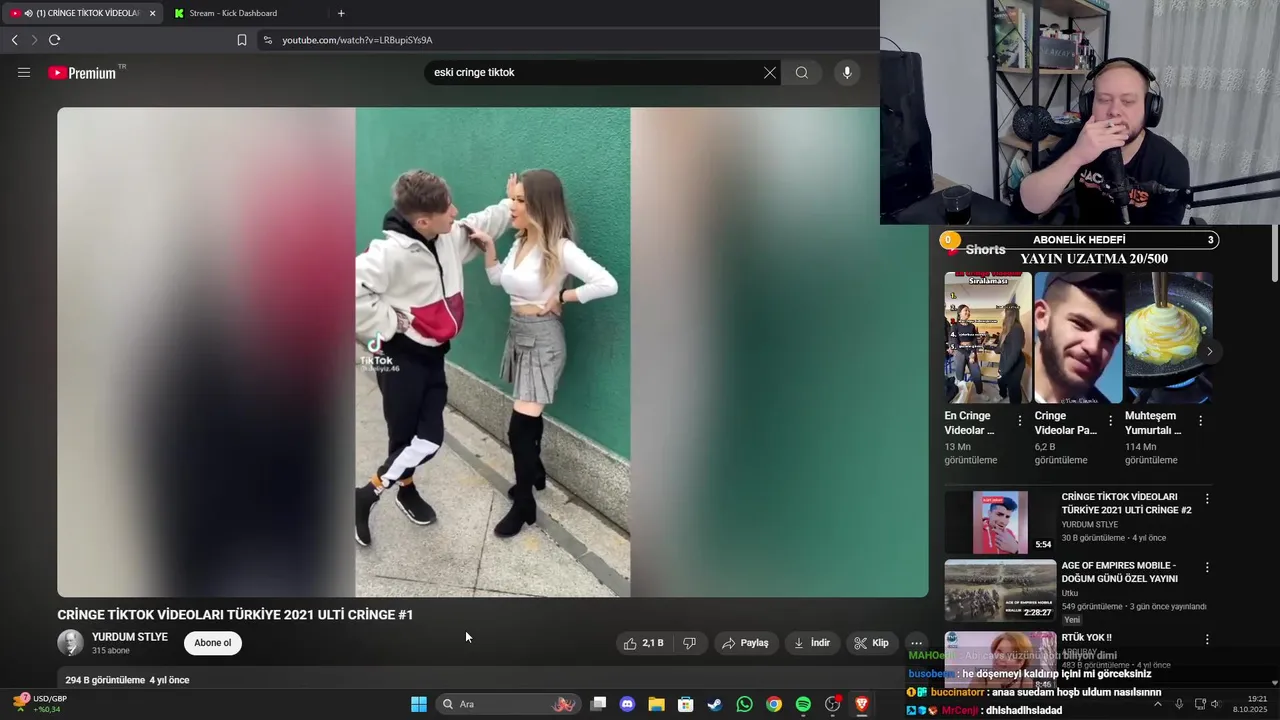Open OBS Studio from taskbar
This screenshot has height=720, width=1280.
(x=832, y=704)
